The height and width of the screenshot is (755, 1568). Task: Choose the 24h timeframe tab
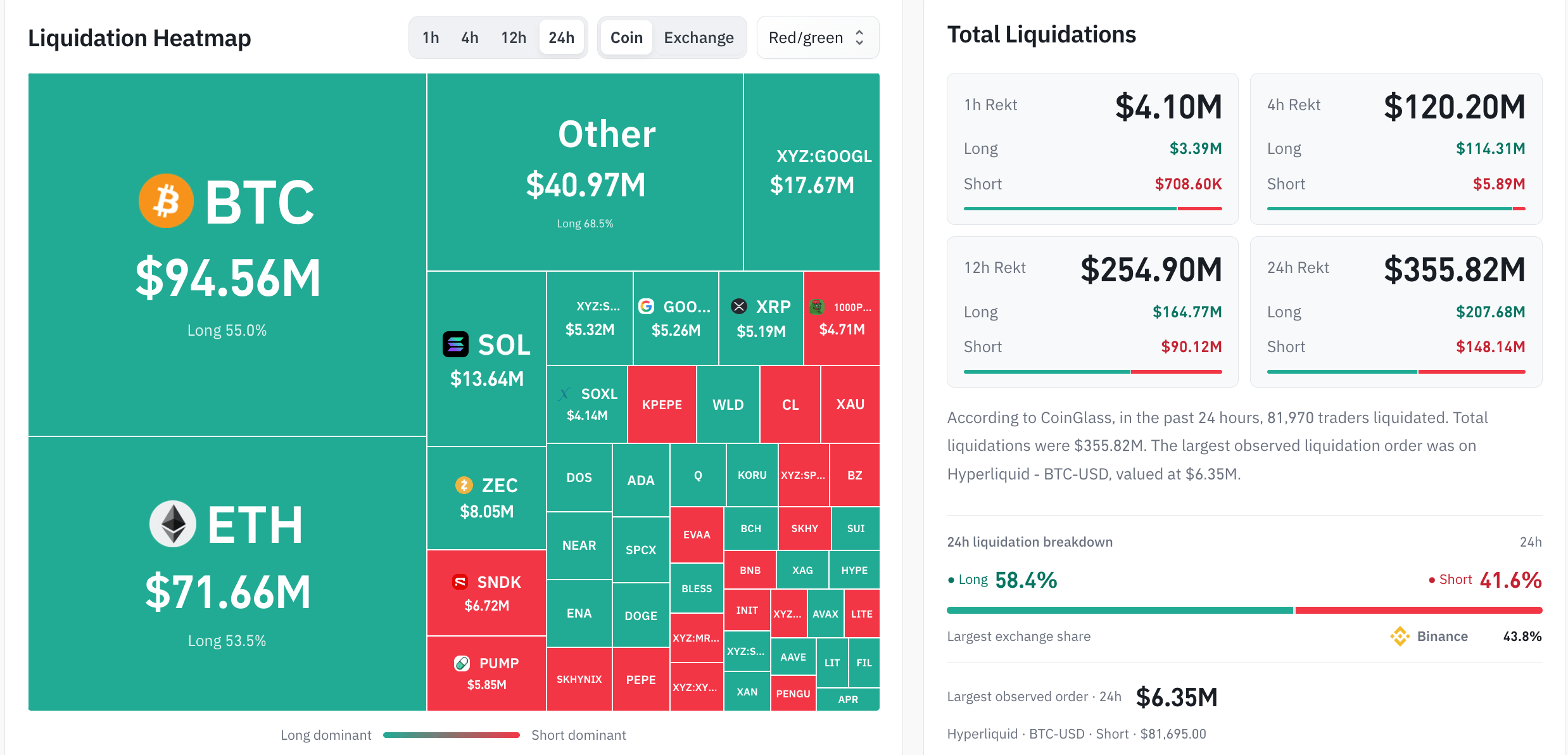click(x=561, y=37)
